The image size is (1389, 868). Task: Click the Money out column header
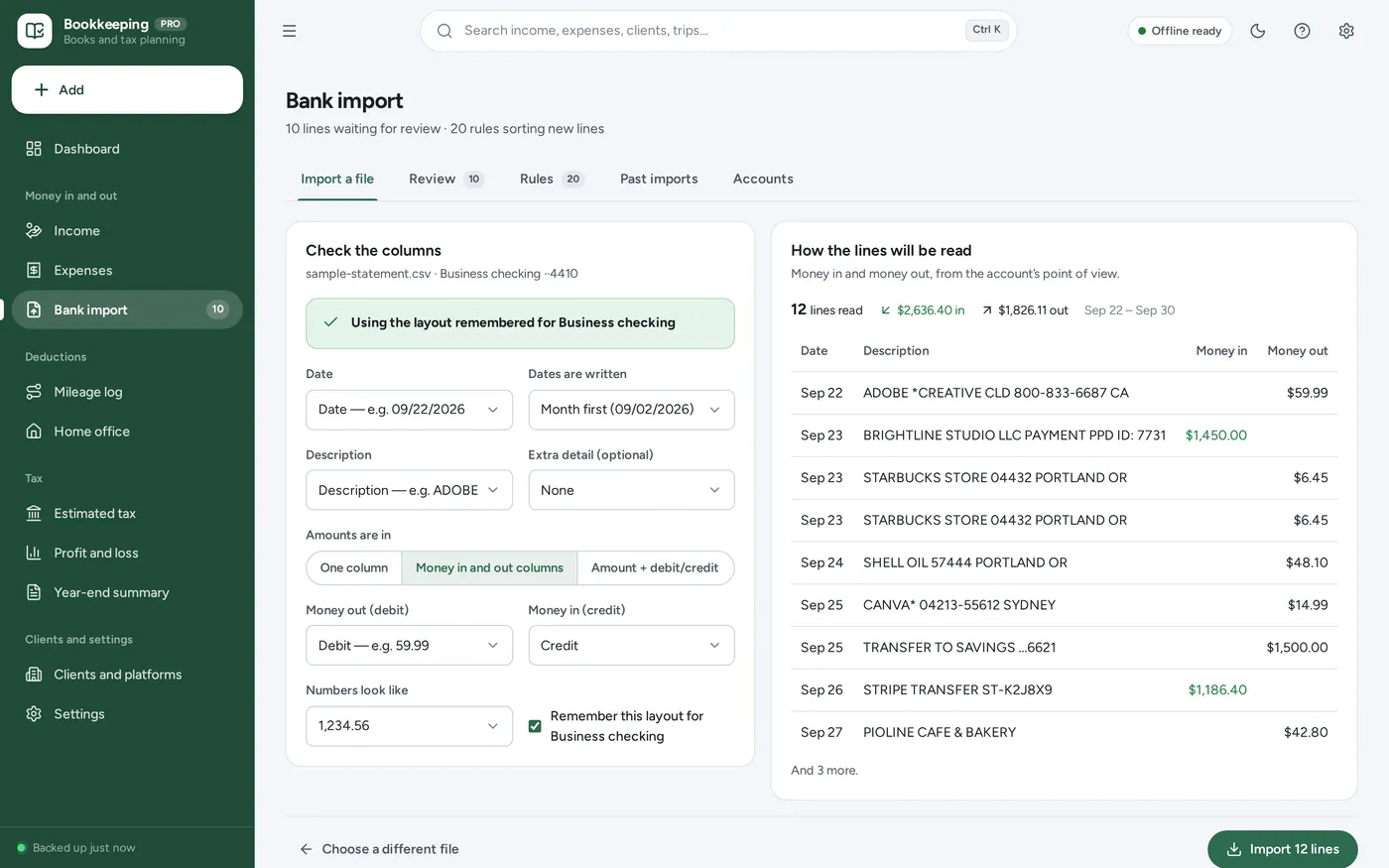1297,351
